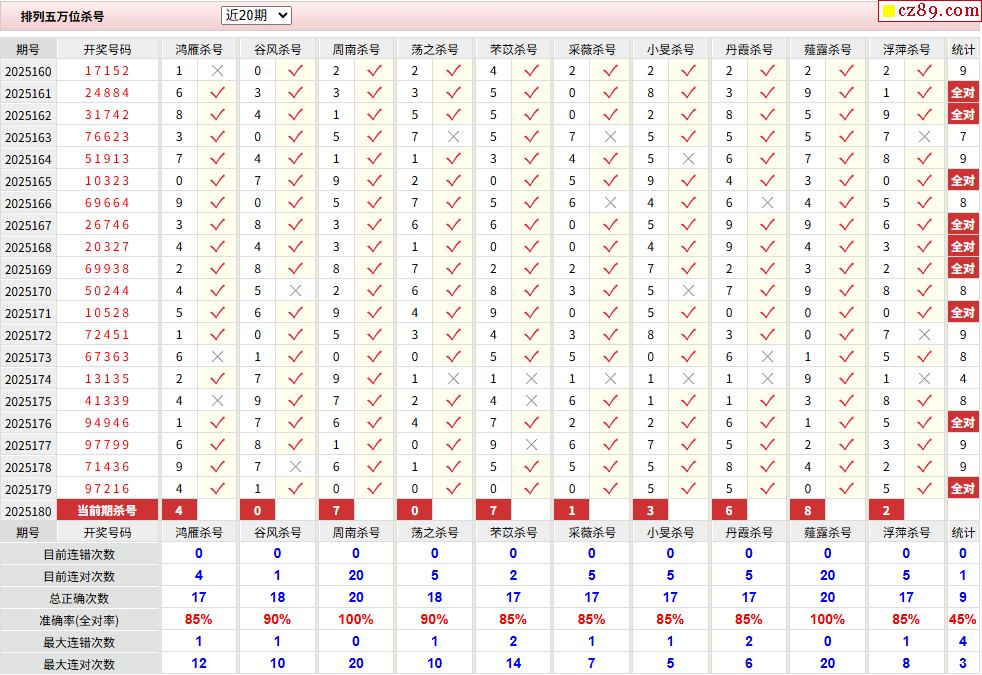Click the X mark in 丹霞杀号 for 2025173

click(767, 357)
